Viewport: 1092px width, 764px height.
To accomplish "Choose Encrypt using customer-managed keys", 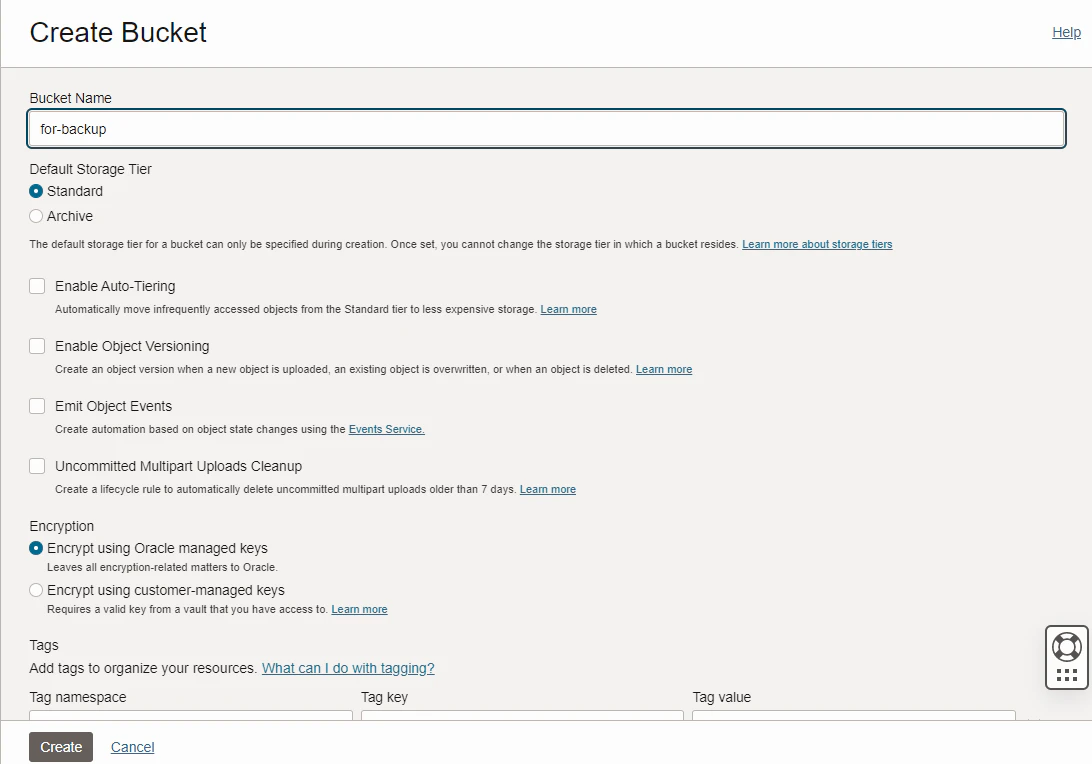I will click(36, 590).
